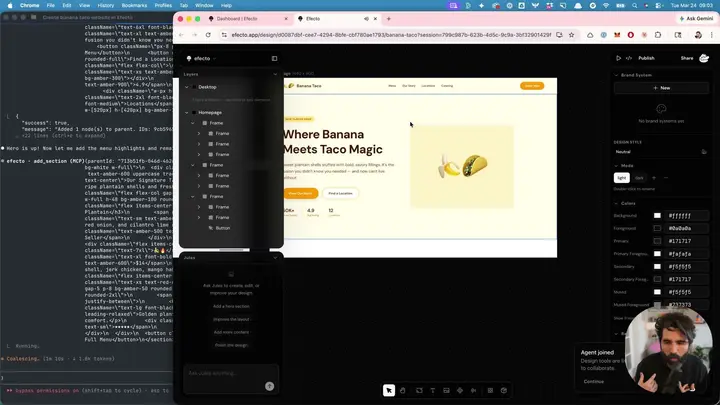Collapse the Colors section
The height and width of the screenshot is (405, 720).
pos(616,203)
